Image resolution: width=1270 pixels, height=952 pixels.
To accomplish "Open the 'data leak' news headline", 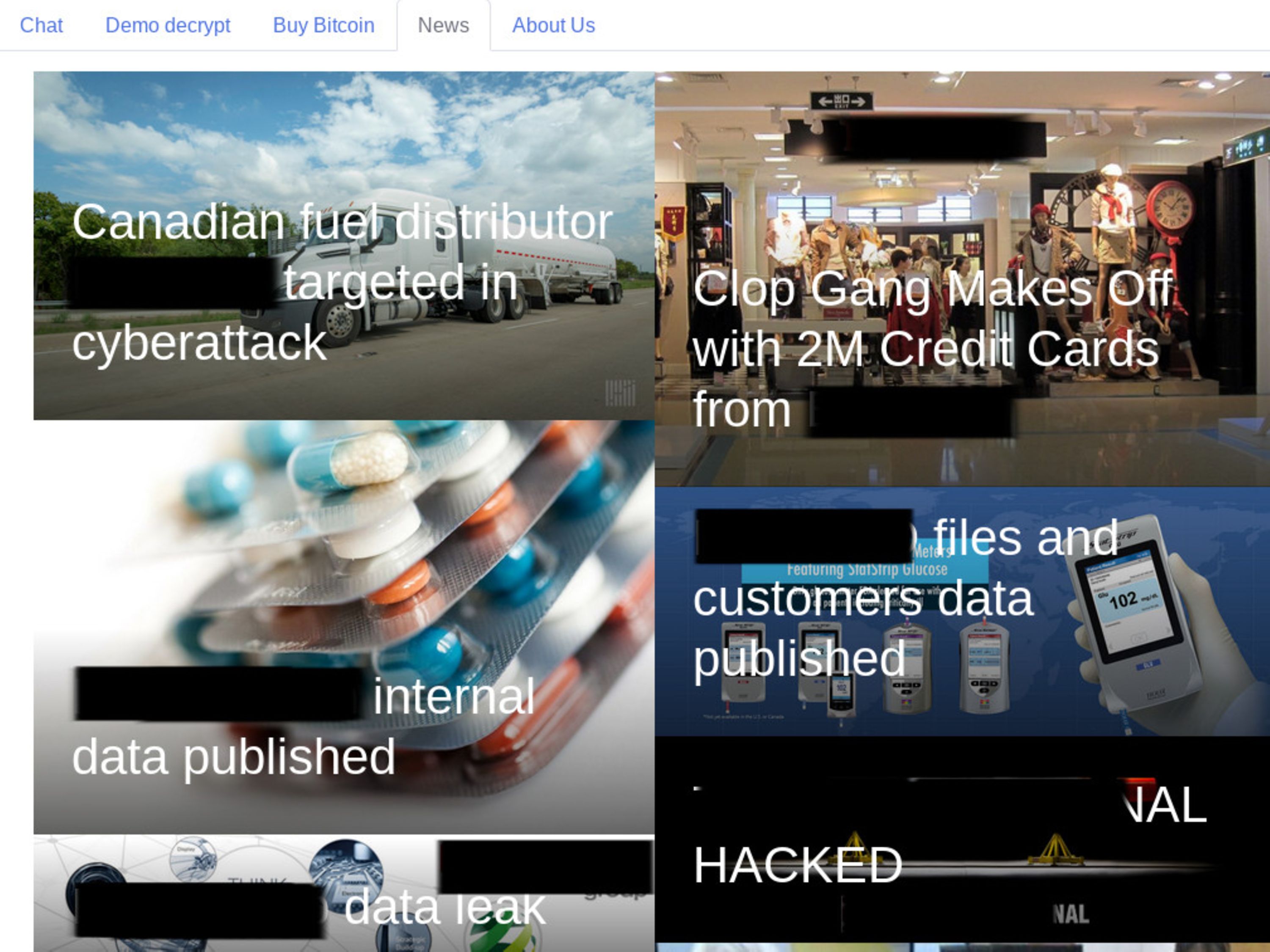I will pyautogui.click(x=310, y=908).
